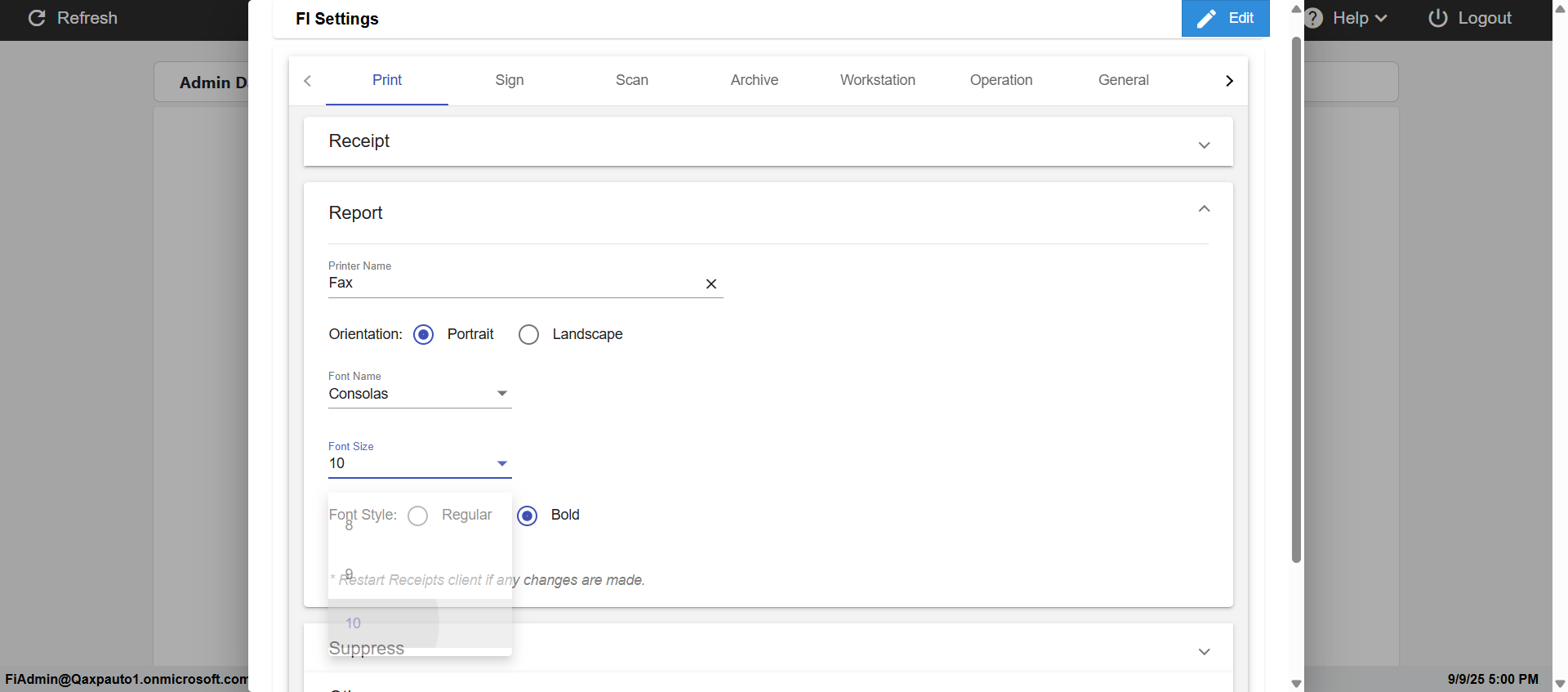Screen dimensions: 1568x692
Task: Select Regular font style
Action: pos(417,516)
